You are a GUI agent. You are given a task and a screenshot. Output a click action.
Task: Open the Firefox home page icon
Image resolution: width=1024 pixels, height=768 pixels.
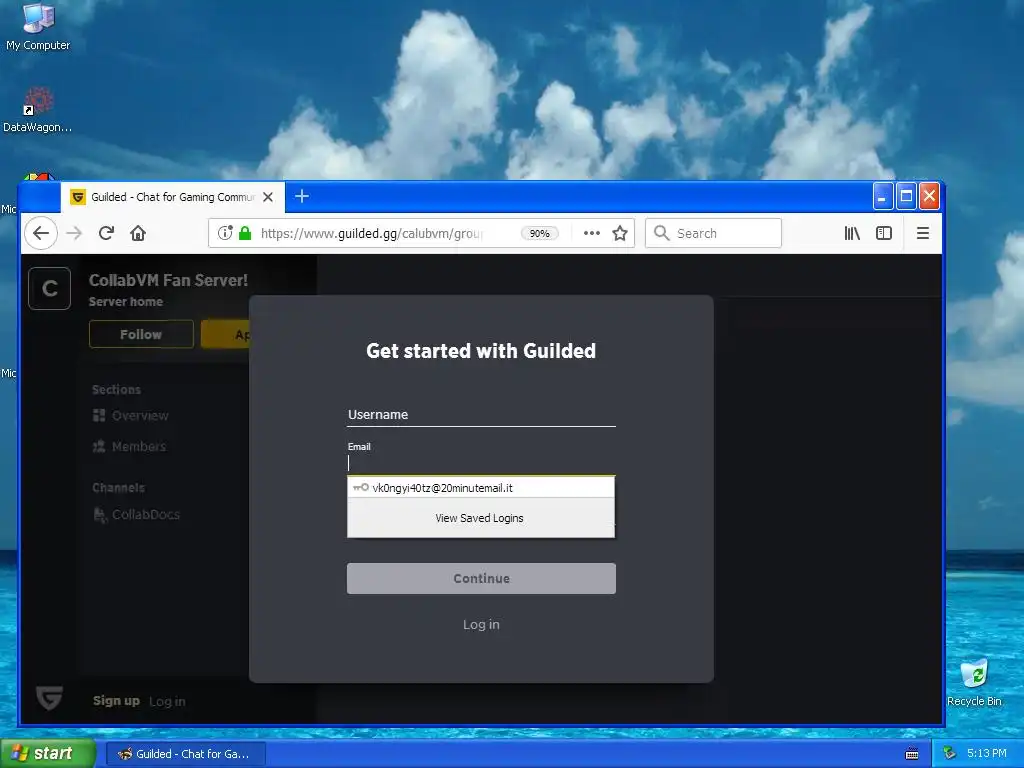click(x=138, y=233)
